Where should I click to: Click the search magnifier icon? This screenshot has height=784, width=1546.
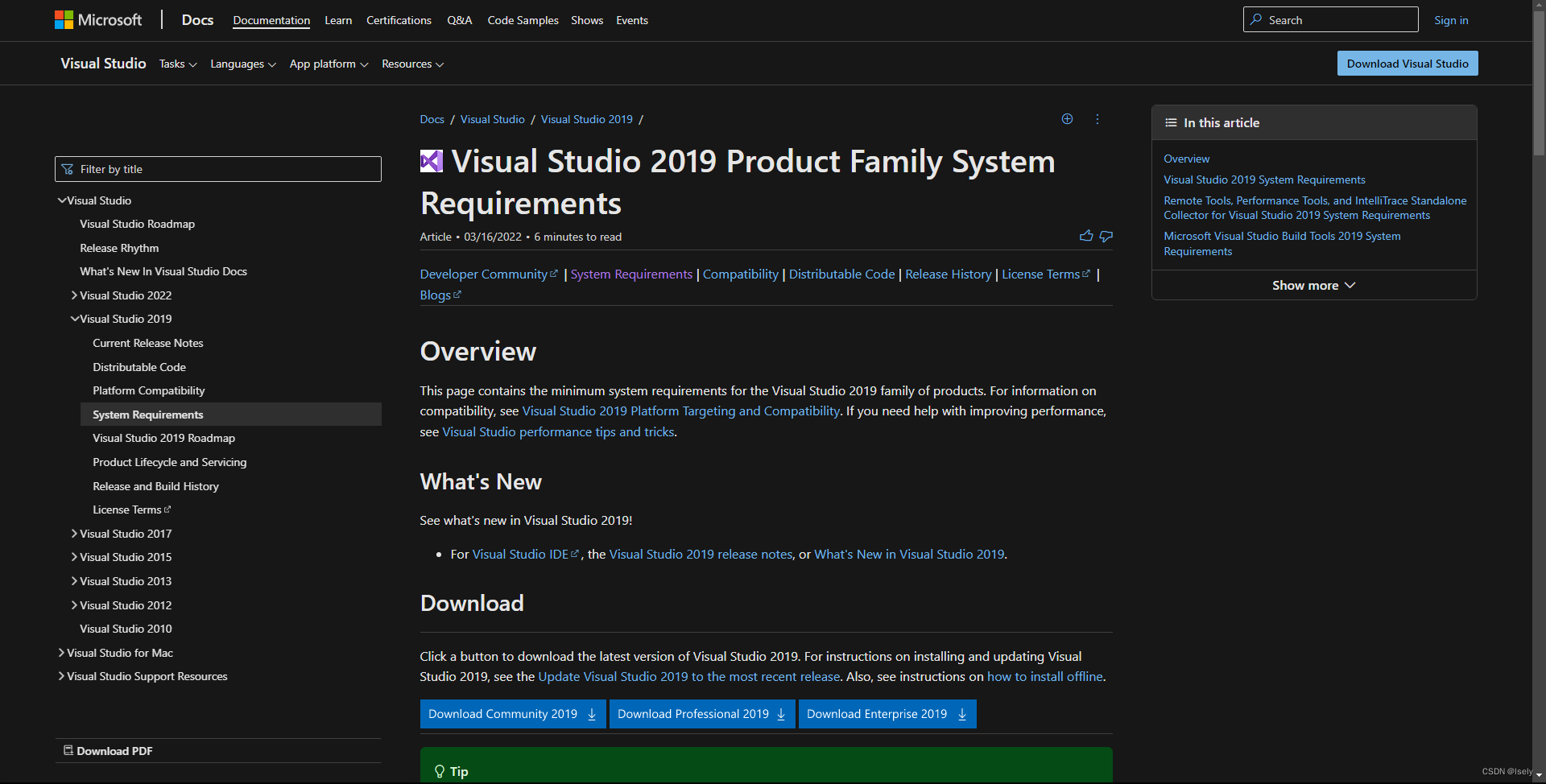coord(1256,19)
